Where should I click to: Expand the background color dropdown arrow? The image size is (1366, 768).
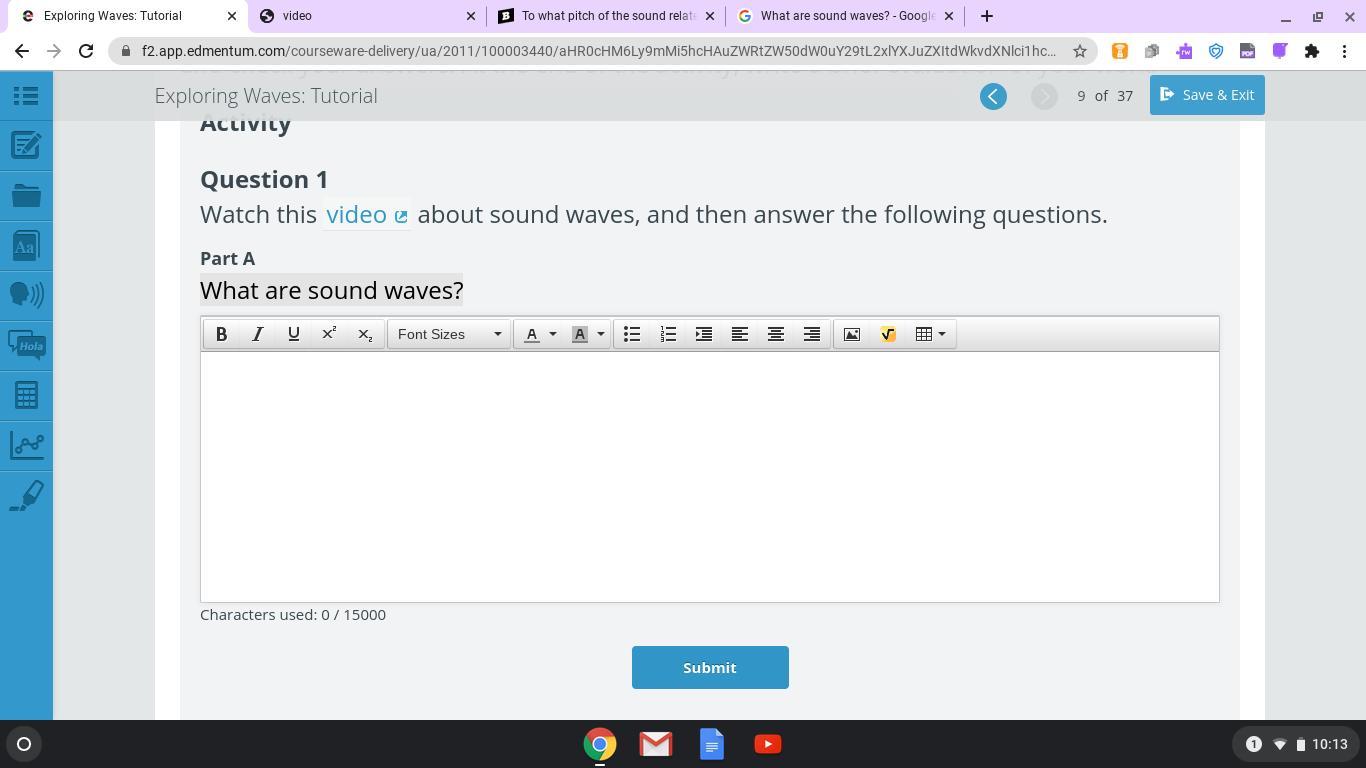601,334
